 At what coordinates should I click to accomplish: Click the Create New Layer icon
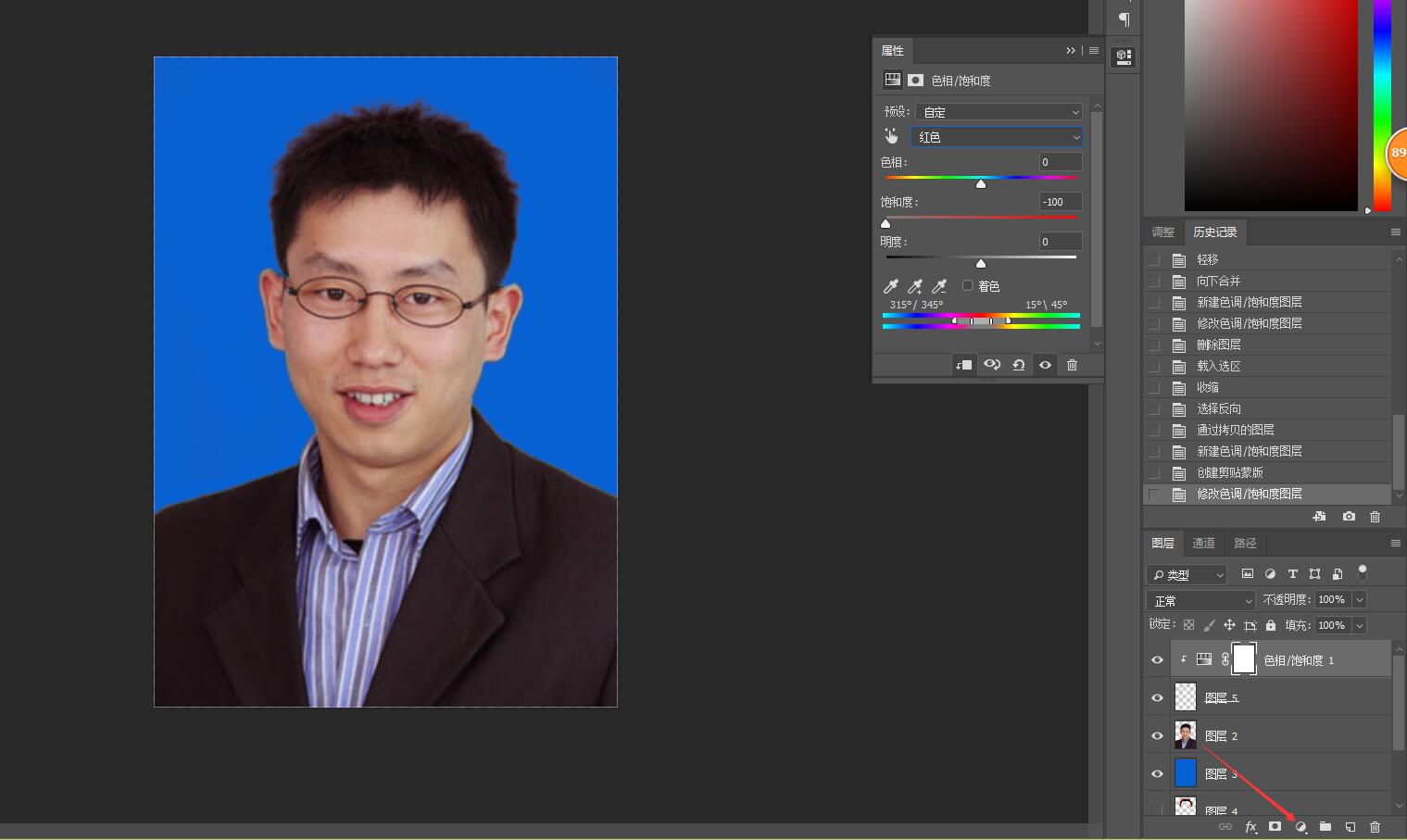tap(1350, 827)
